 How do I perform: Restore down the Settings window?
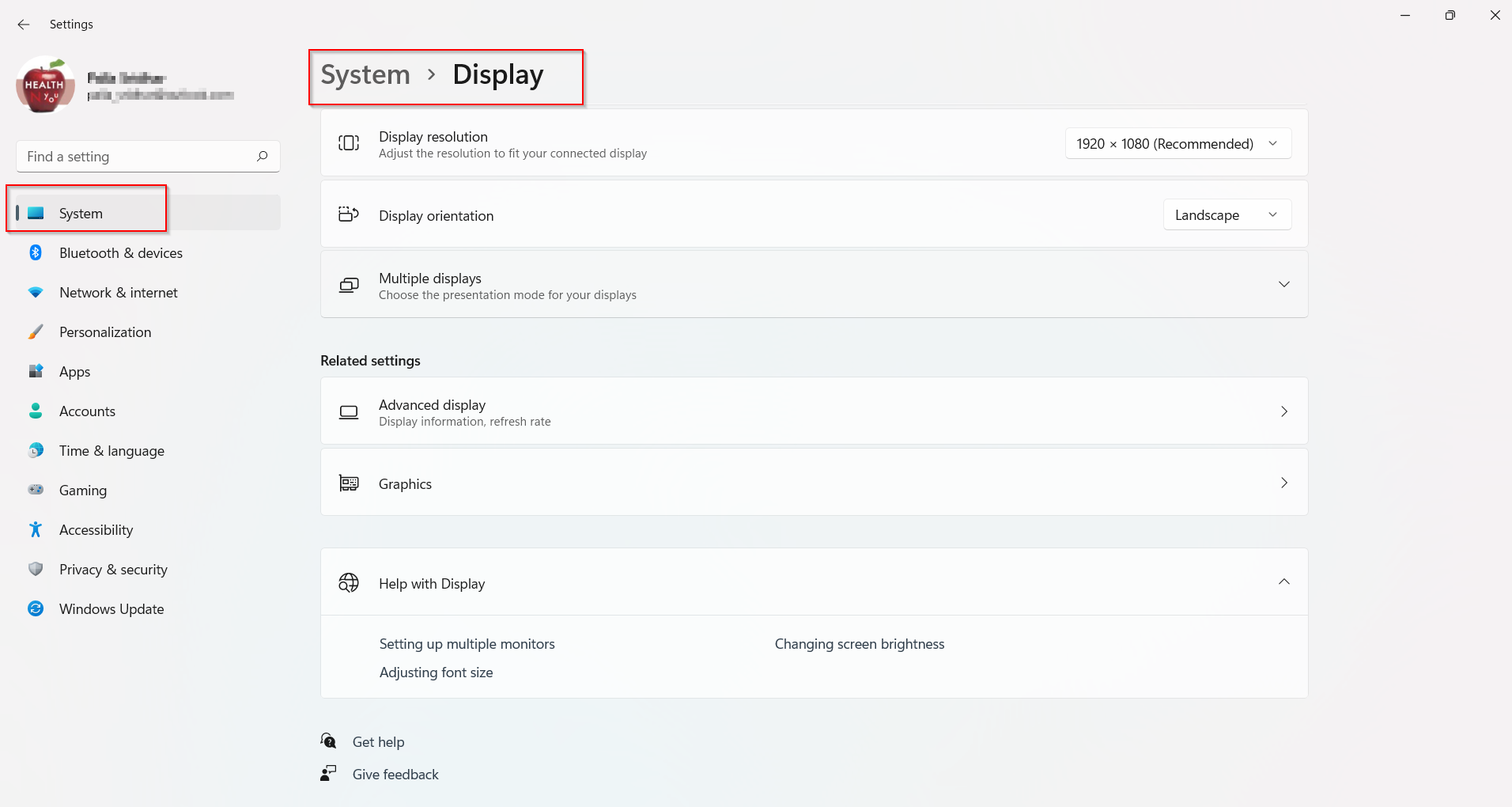click(1450, 15)
